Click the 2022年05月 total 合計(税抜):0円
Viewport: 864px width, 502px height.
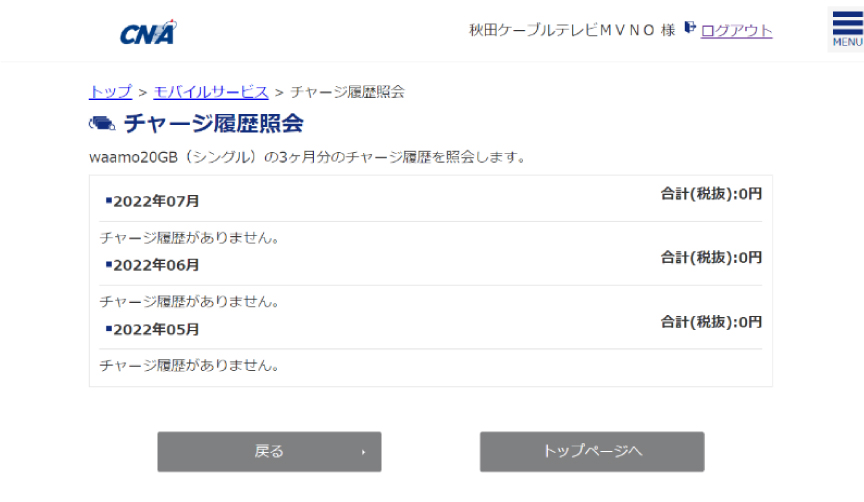[x=711, y=322]
